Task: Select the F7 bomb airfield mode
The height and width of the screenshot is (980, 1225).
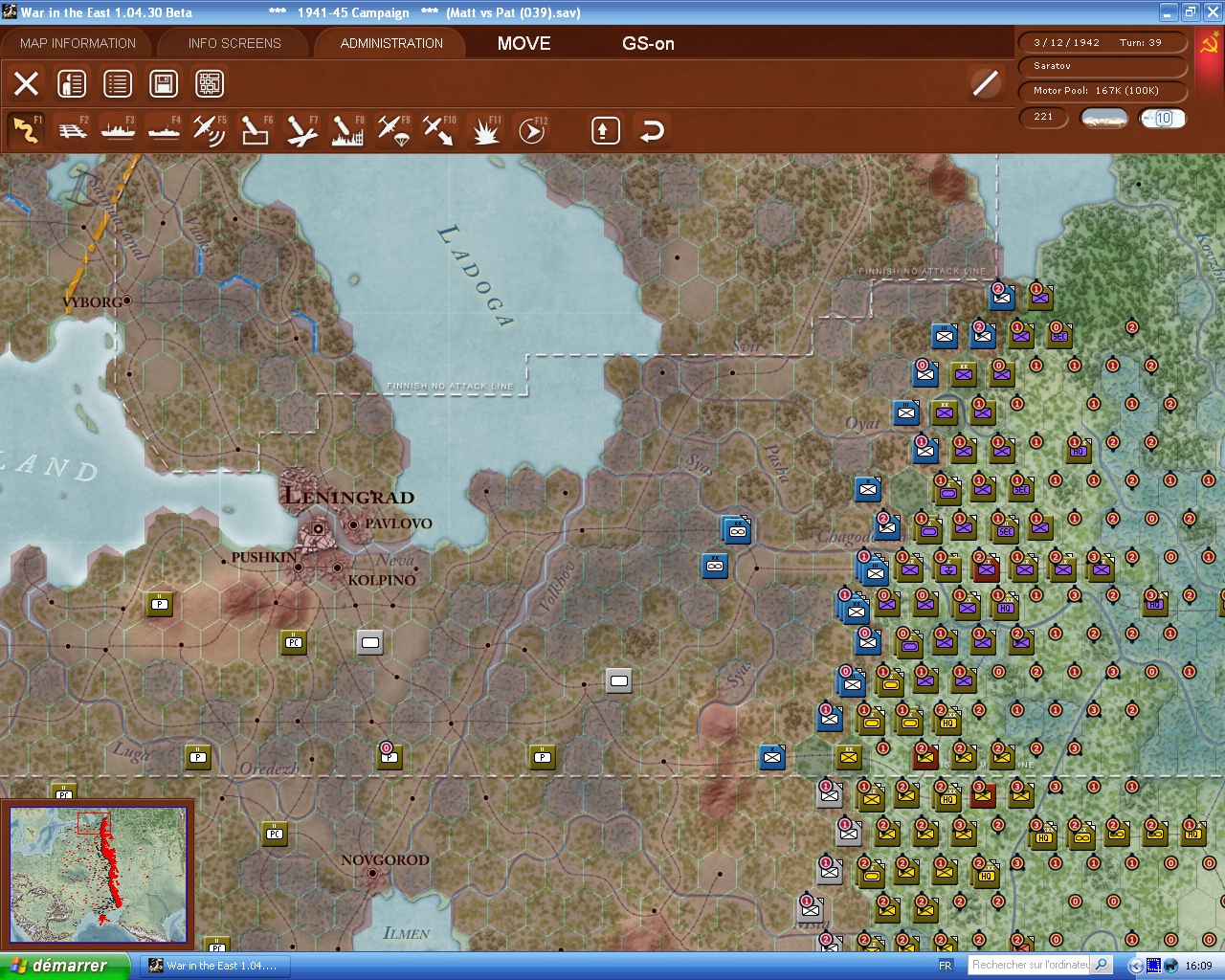Action: (301, 130)
